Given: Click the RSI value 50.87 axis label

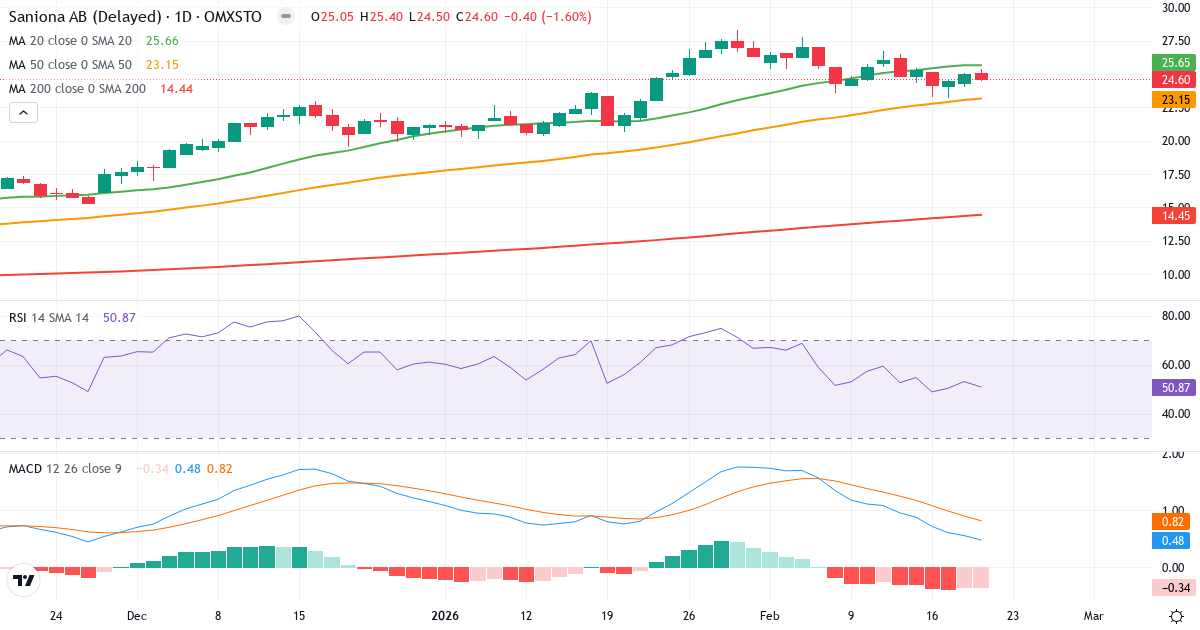Looking at the screenshot, I should point(1172,388).
